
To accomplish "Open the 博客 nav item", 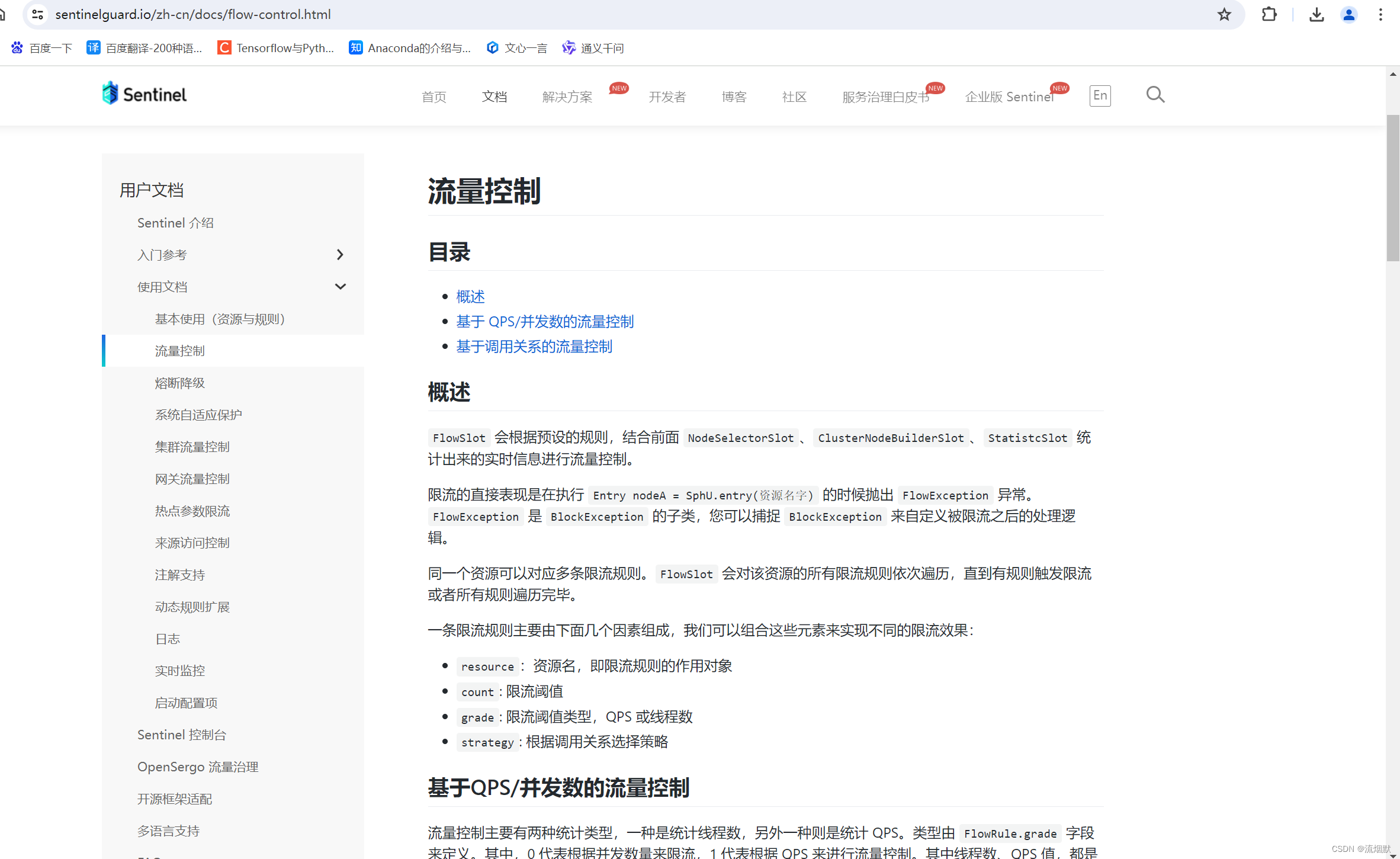I will point(734,97).
